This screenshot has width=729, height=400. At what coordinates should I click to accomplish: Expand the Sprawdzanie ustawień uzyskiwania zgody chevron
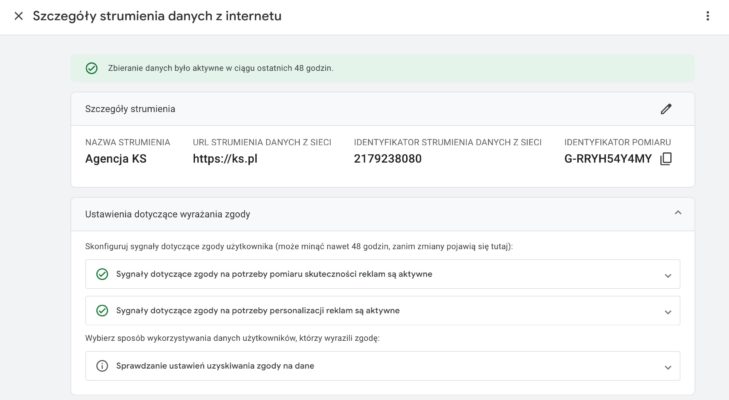667,366
